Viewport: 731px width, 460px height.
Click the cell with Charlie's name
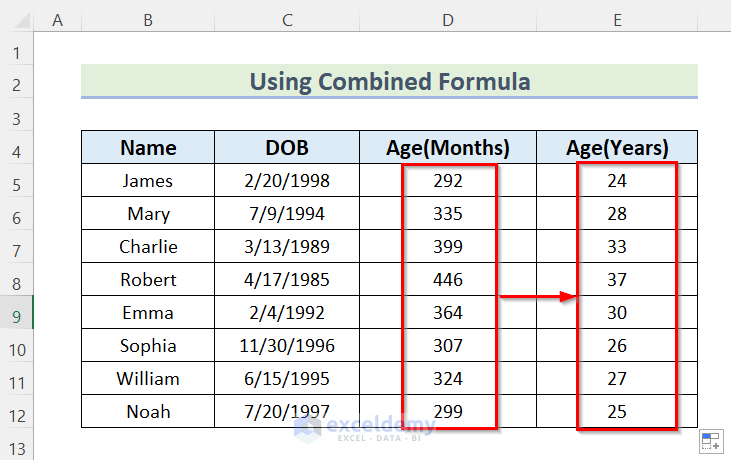(148, 247)
